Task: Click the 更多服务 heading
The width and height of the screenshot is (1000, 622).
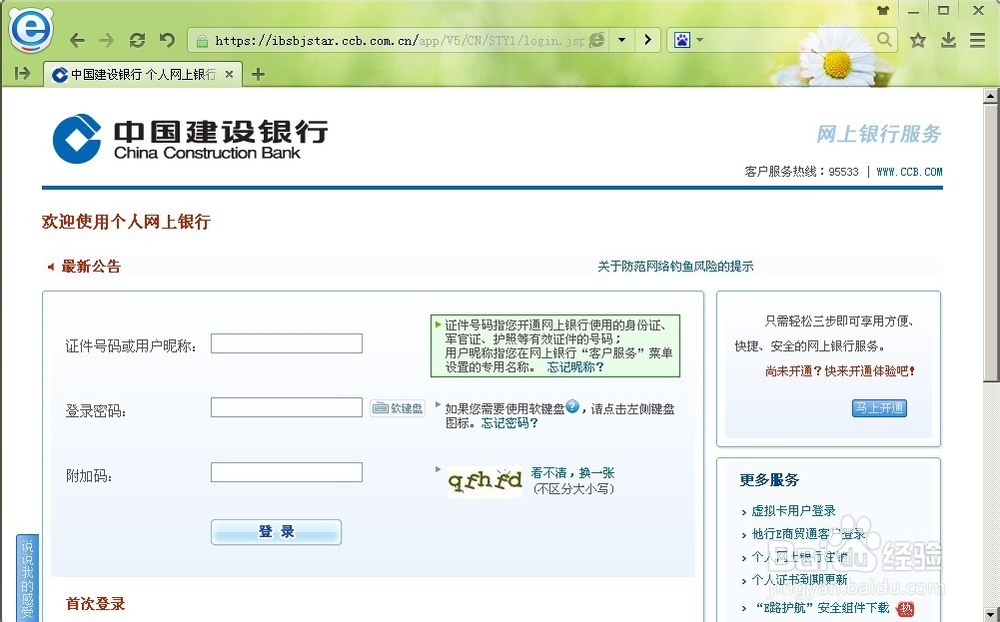Action: (x=769, y=480)
